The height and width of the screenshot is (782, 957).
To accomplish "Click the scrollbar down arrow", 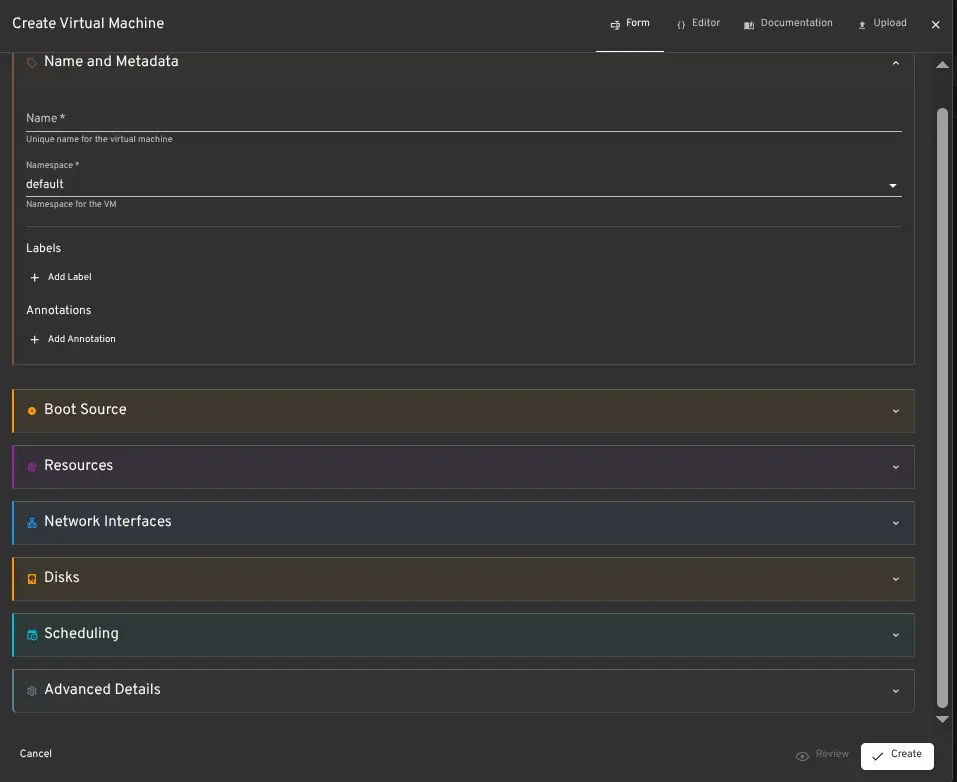I will click(x=942, y=720).
